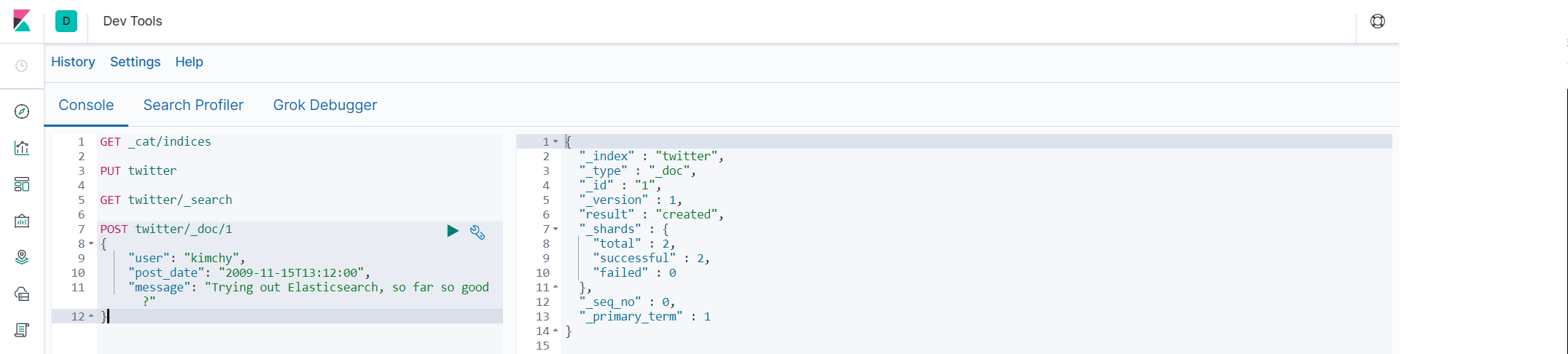
Task: Toggle fold arrow at response line 14
Action: pyautogui.click(x=555, y=331)
